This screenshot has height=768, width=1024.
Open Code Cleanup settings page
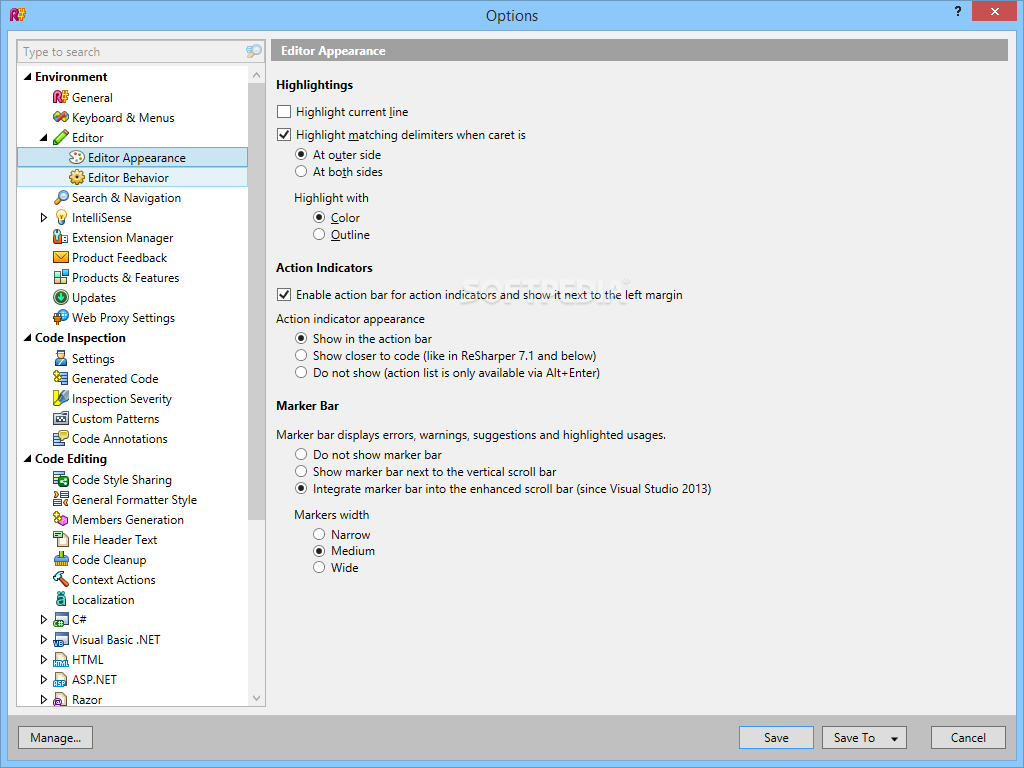pos(109,560)
